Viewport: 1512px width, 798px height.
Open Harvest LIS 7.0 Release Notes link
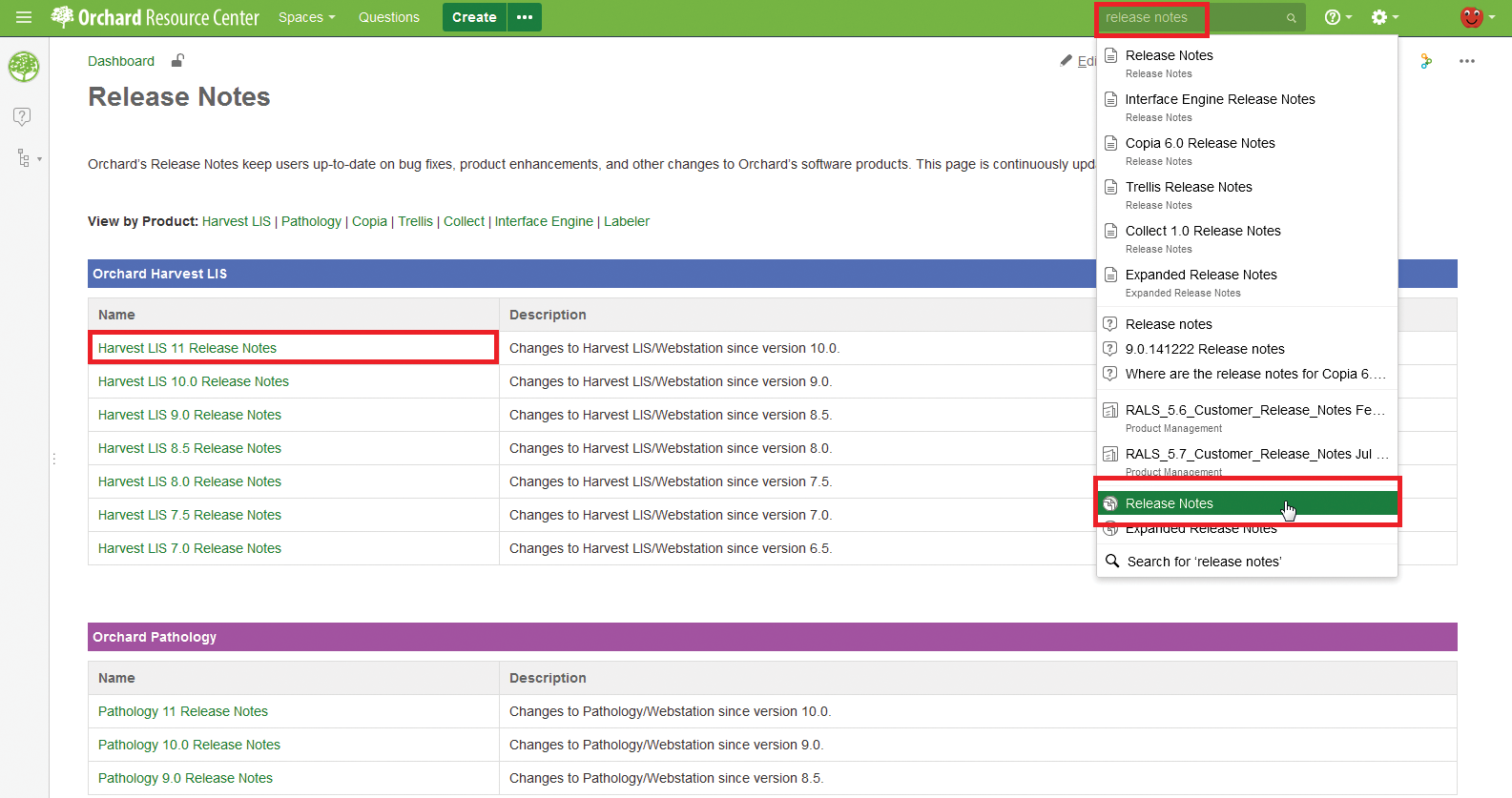pos(190,548)
